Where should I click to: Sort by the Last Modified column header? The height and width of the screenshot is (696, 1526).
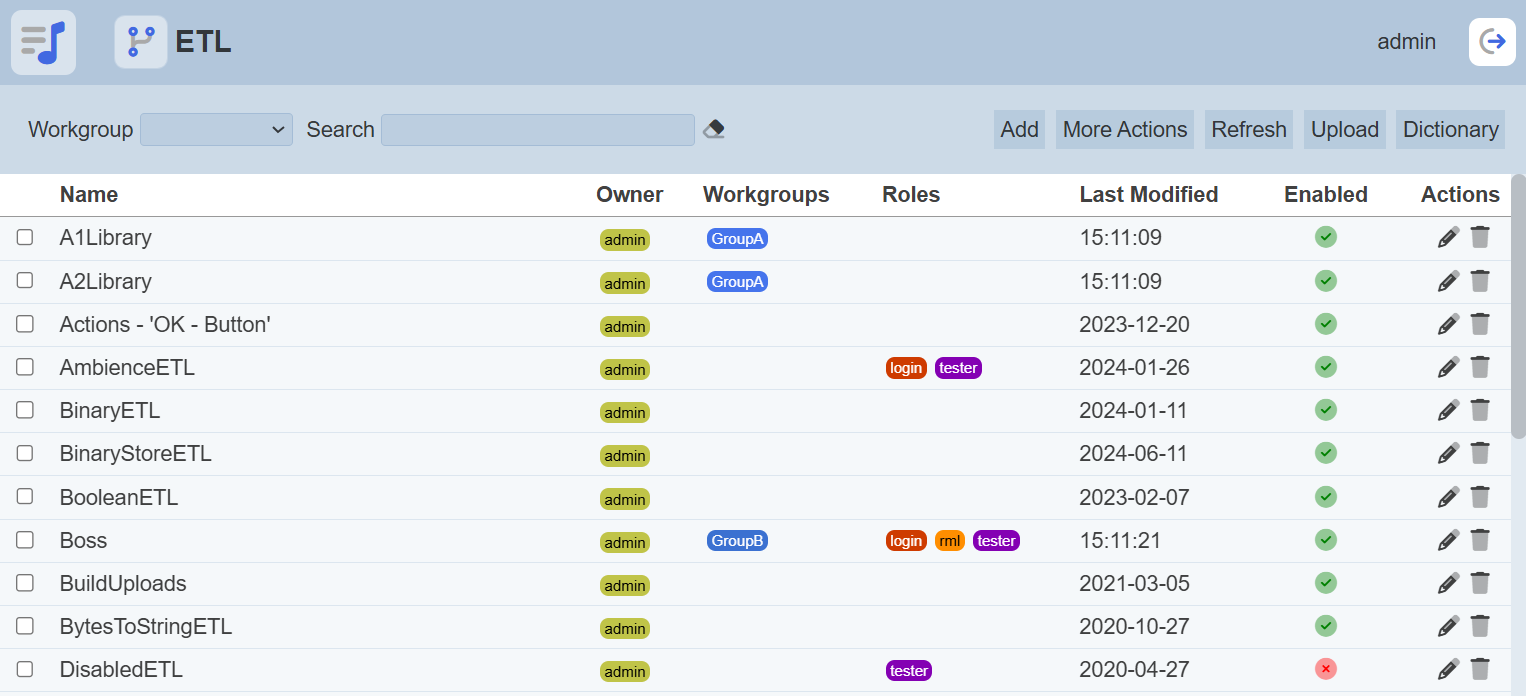click(1148, 194)
